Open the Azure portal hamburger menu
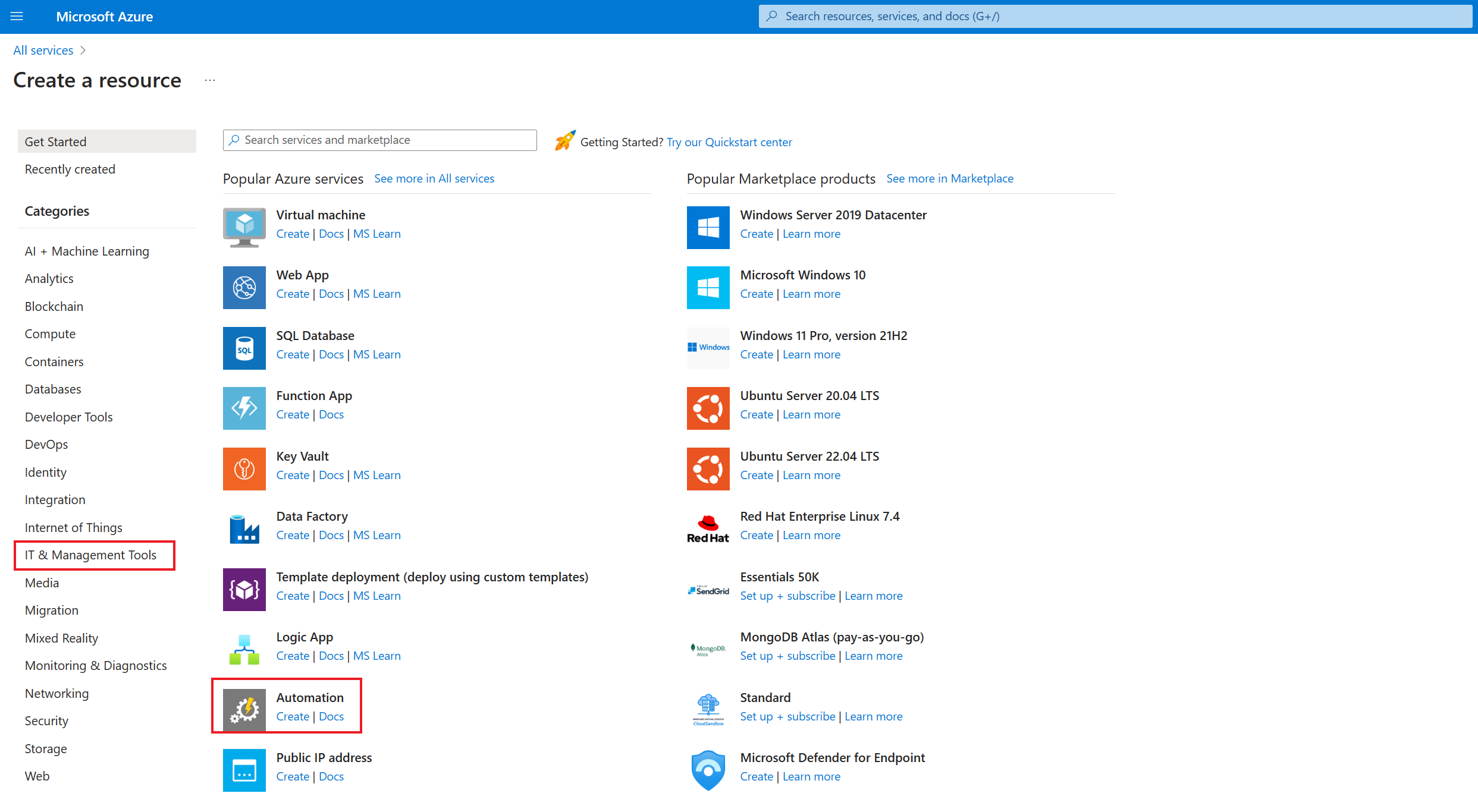 point(17,16)
